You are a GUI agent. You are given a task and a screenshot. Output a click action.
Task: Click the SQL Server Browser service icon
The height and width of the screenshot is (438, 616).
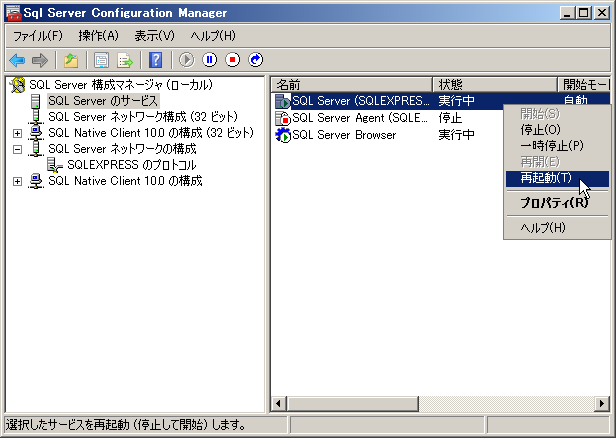tap(282, 135)
